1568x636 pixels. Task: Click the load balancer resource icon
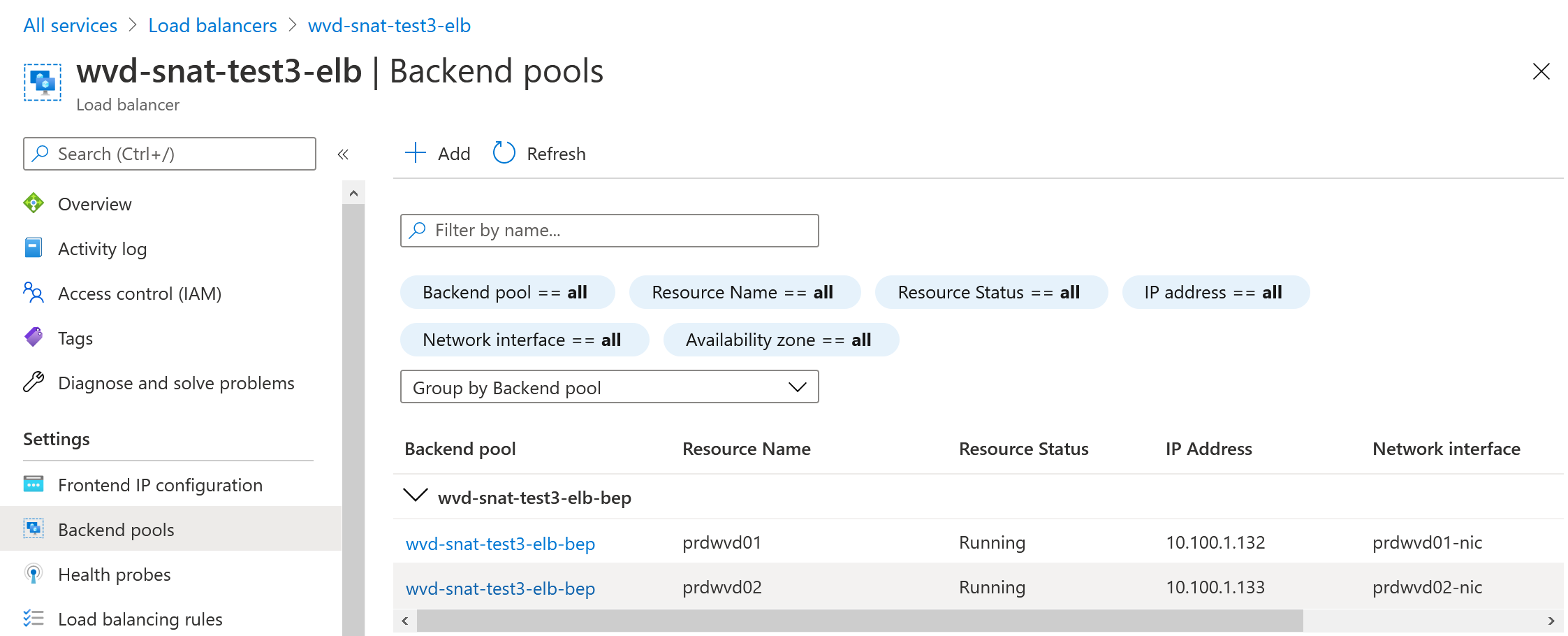tap(43, 82)
